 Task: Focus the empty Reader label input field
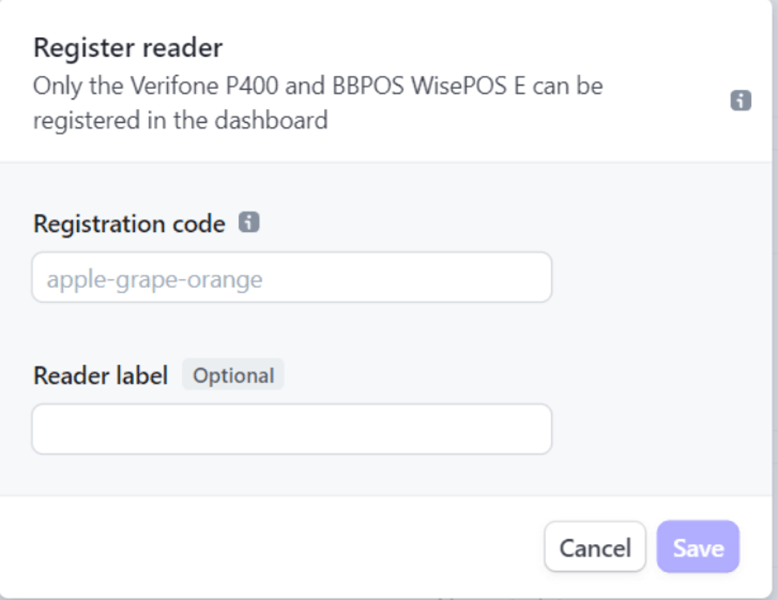[x=291, y=429]
